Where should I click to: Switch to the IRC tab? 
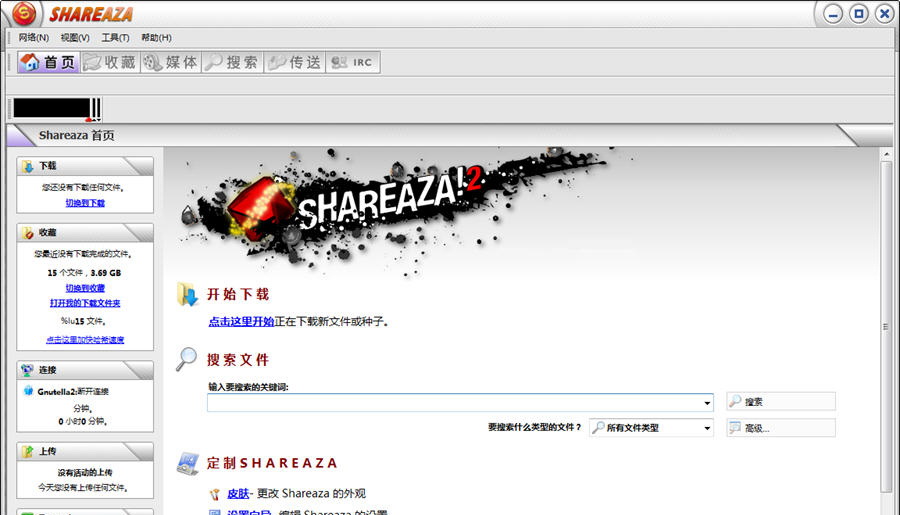352,62
